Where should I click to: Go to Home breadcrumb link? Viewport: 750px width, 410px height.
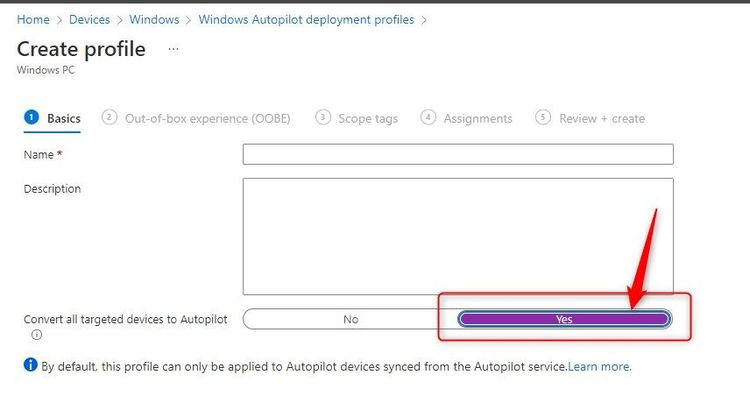(33, 20)
